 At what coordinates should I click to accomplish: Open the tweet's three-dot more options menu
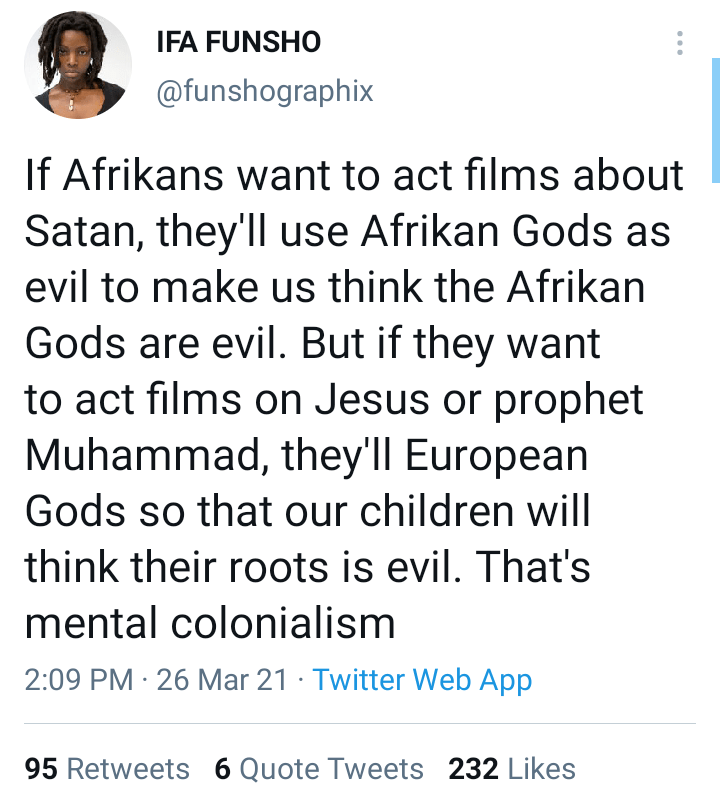pos(680,44)
